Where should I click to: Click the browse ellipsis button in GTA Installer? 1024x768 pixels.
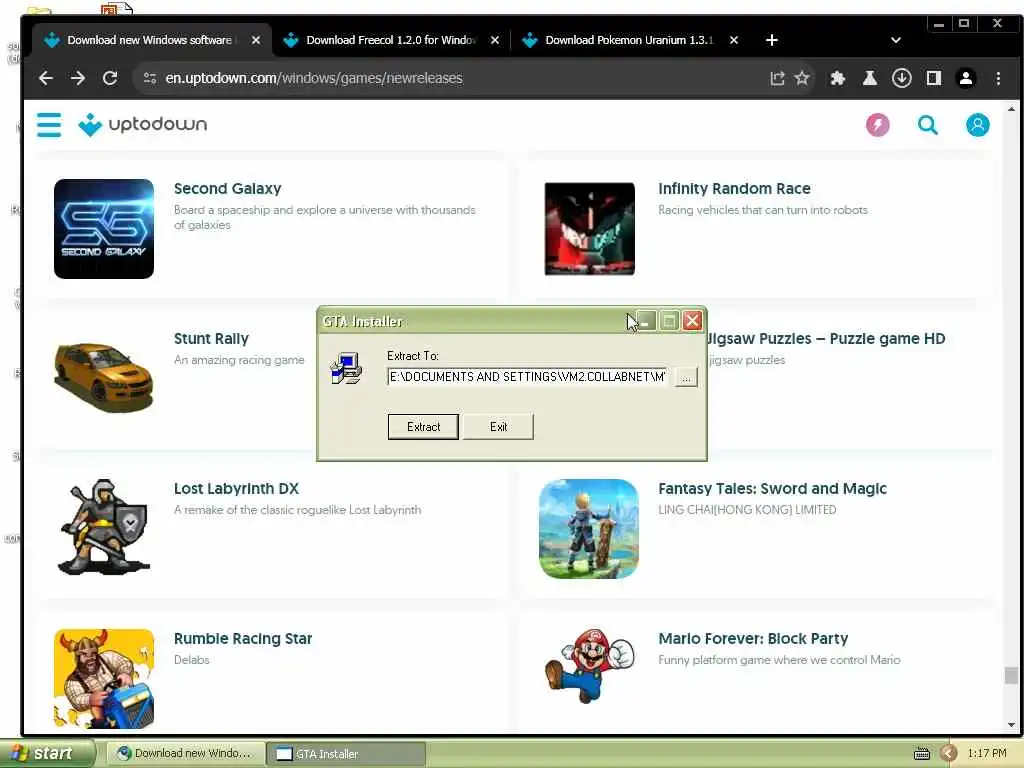coord(686,377)
